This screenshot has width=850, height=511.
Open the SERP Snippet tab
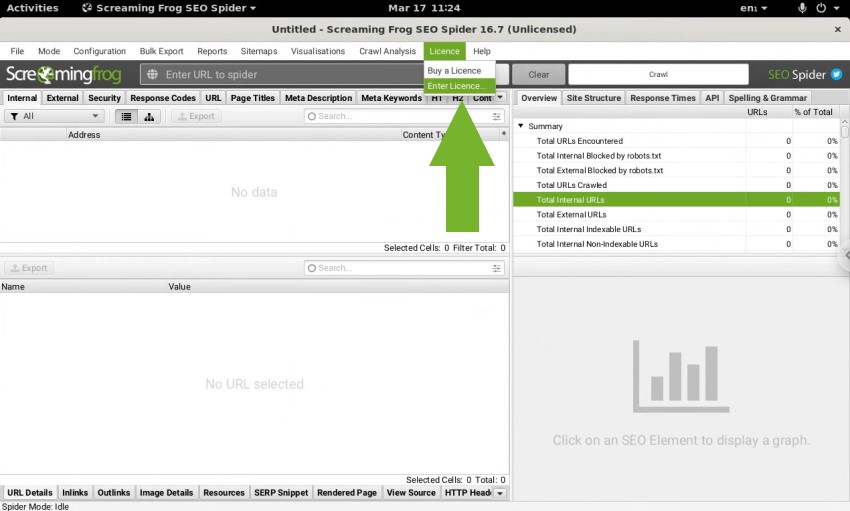coord(281,493)
